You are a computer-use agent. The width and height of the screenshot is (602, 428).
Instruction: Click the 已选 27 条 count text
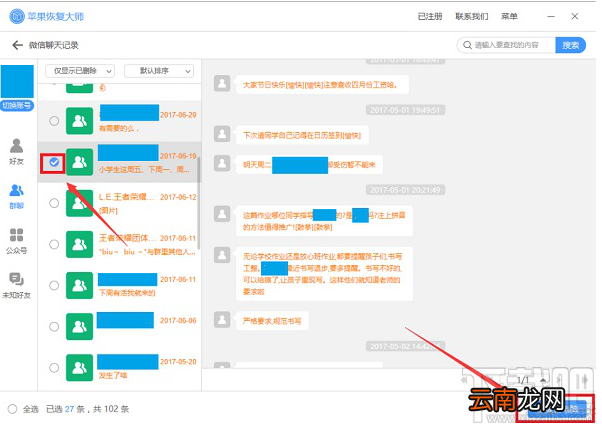[65, 409]
